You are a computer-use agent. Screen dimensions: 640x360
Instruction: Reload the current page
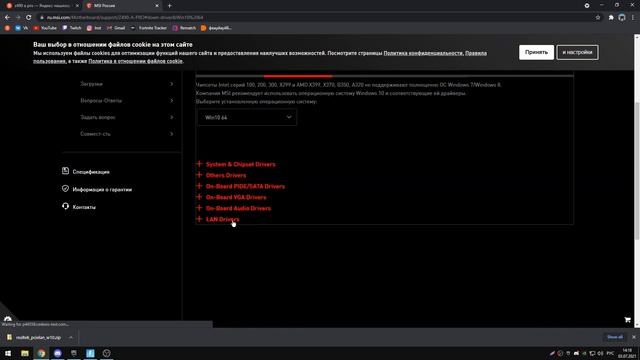click(29, 18)
